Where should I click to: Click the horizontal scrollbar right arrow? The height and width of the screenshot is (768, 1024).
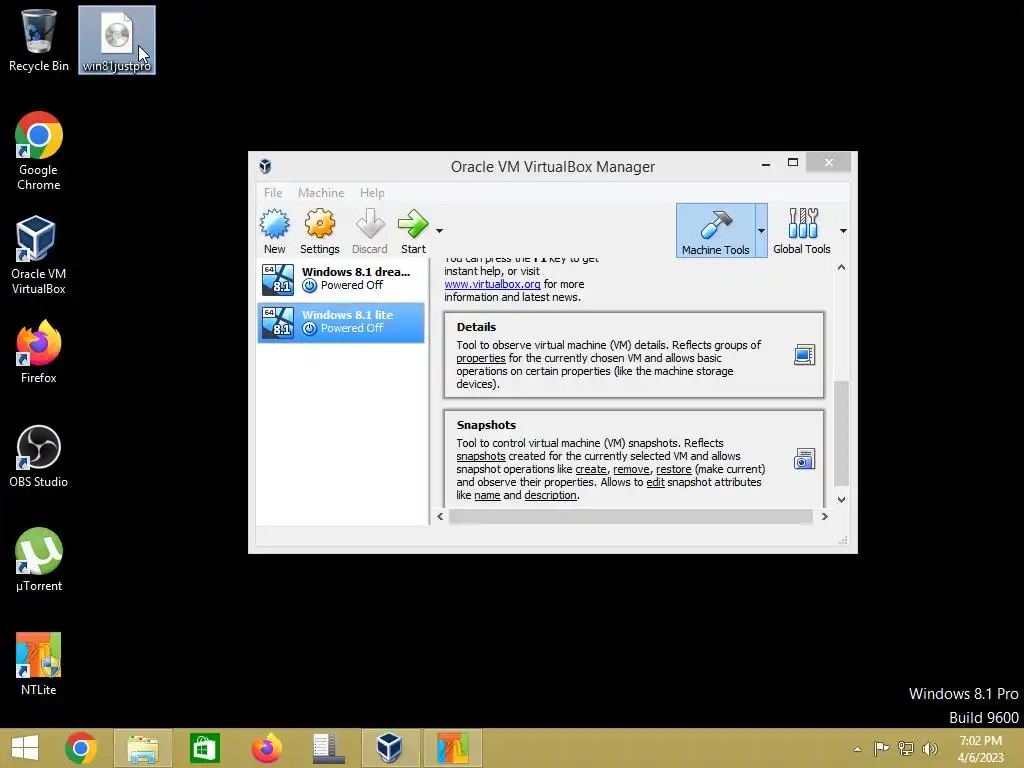click(824, 517)
